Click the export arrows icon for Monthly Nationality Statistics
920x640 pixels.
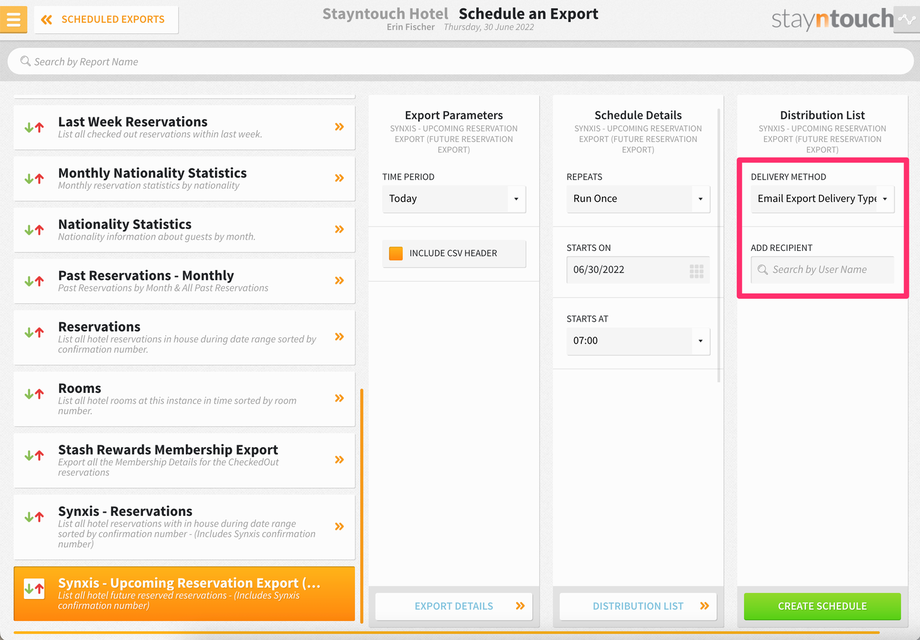34,178
